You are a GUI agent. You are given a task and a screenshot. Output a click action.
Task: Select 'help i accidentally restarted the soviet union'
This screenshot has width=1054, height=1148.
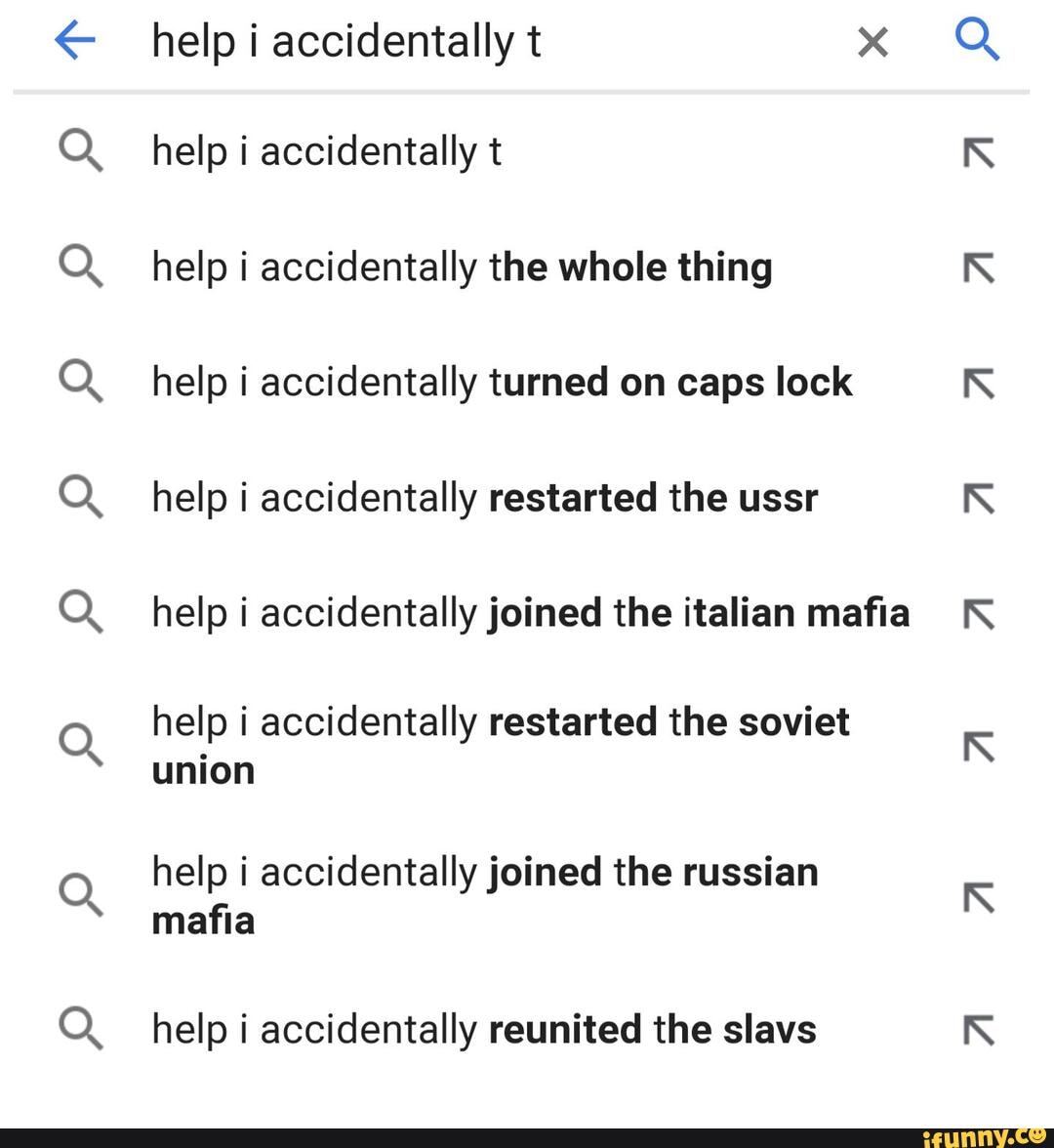(x=499, y=745)
